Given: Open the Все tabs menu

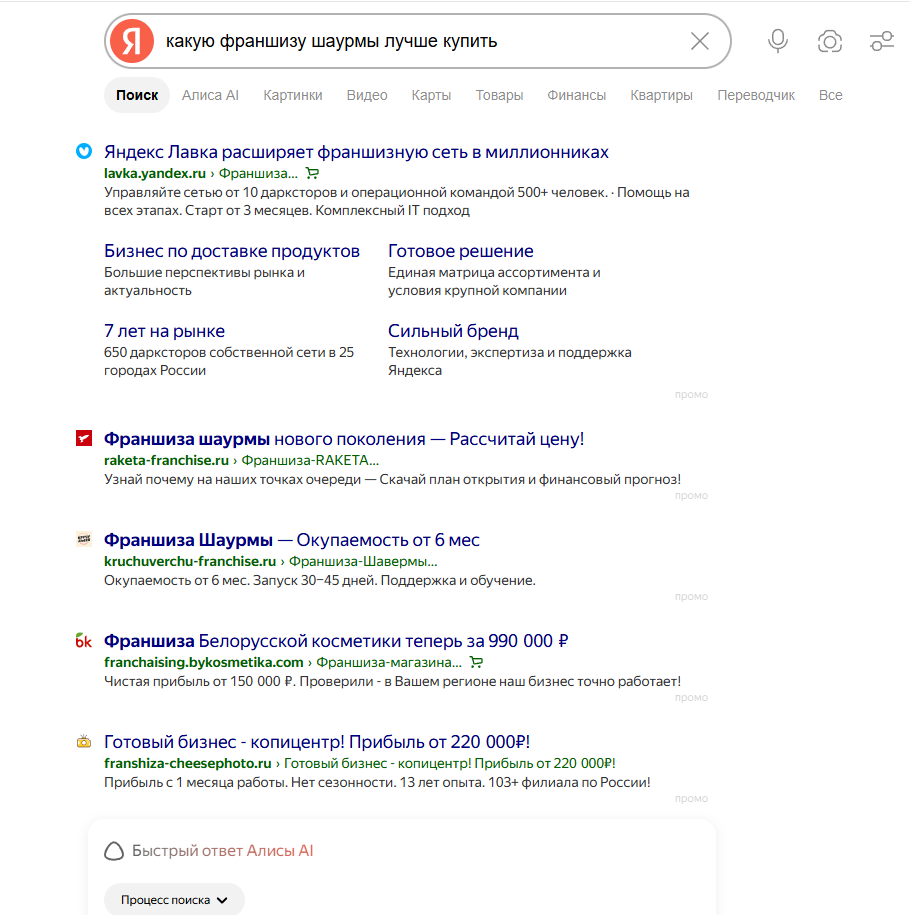Looking at the screenshot, I should (830, 95).
